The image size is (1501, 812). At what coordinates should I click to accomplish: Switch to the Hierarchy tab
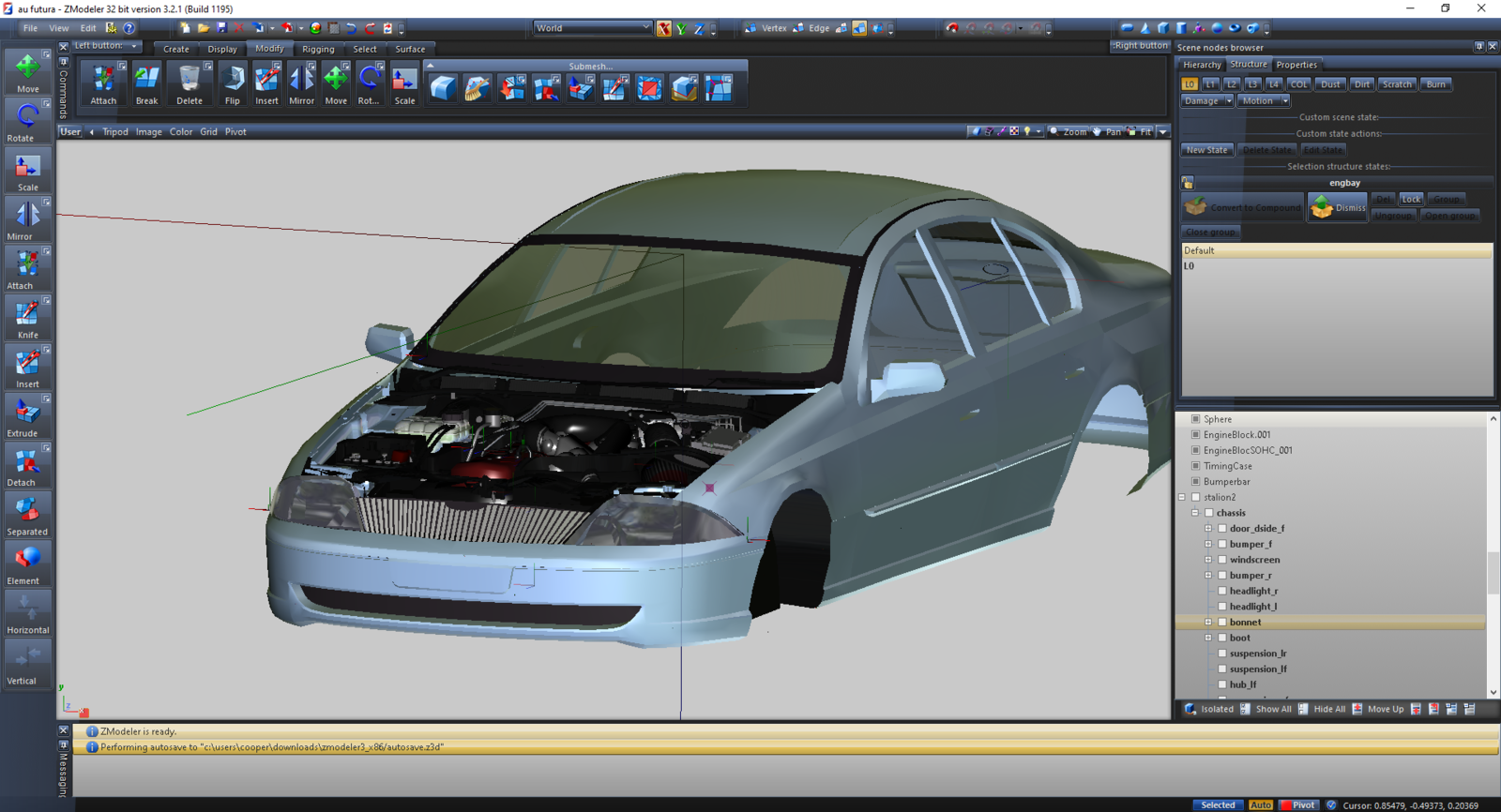pos(1201,65)
